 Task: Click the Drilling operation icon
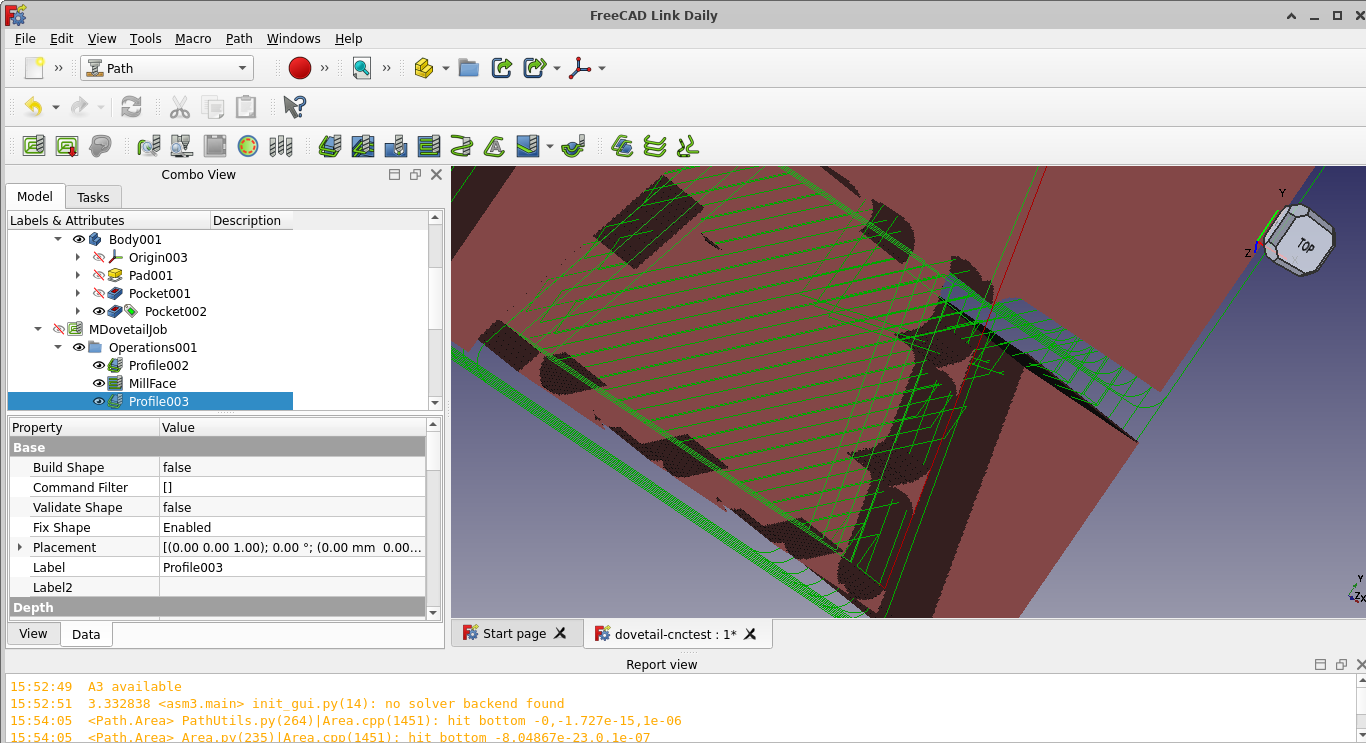pyautogui.click(x=396, y=146)
